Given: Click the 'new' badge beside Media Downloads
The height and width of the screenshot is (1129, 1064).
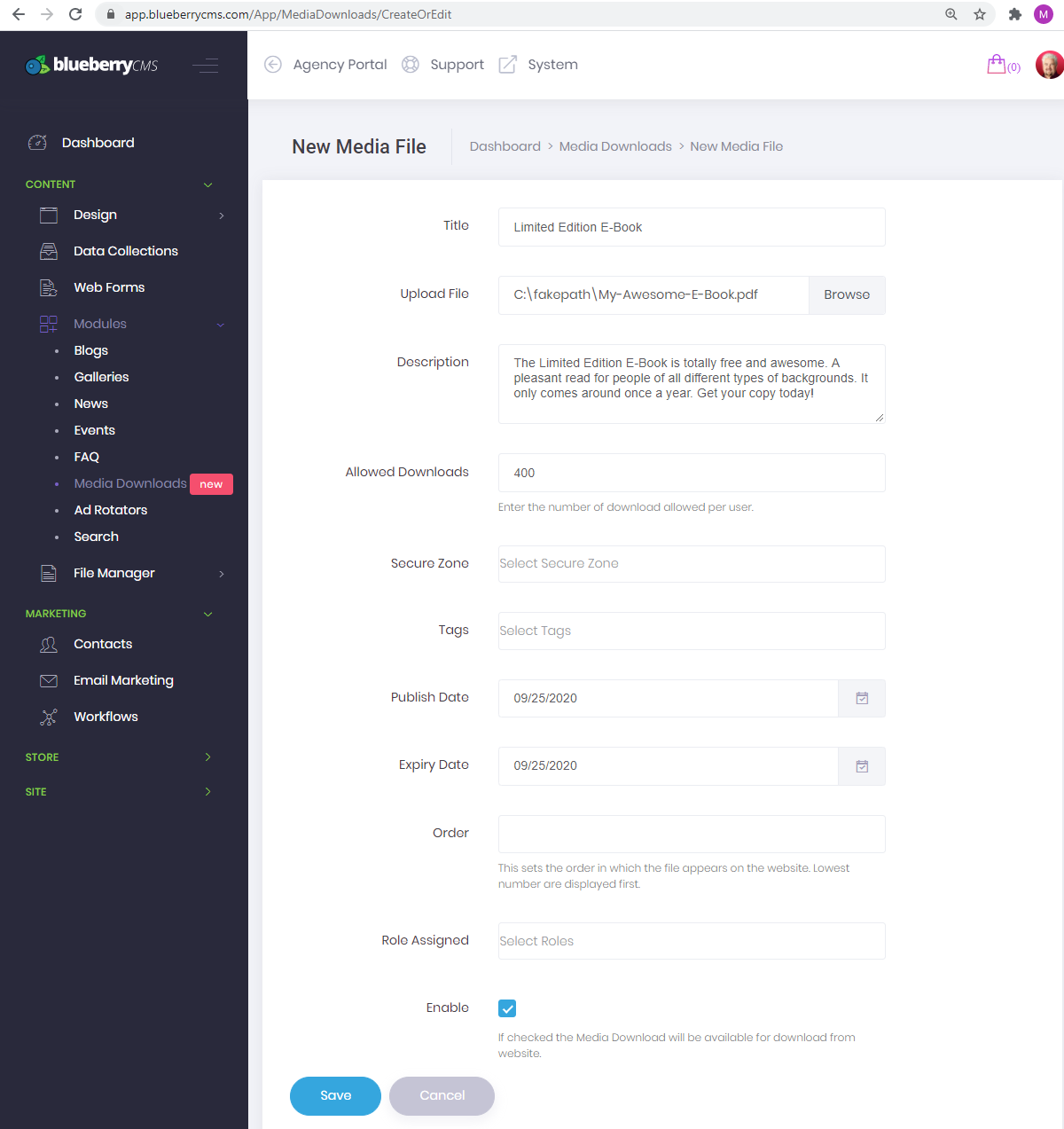Looking at the screenshot, I should point(212,484).
